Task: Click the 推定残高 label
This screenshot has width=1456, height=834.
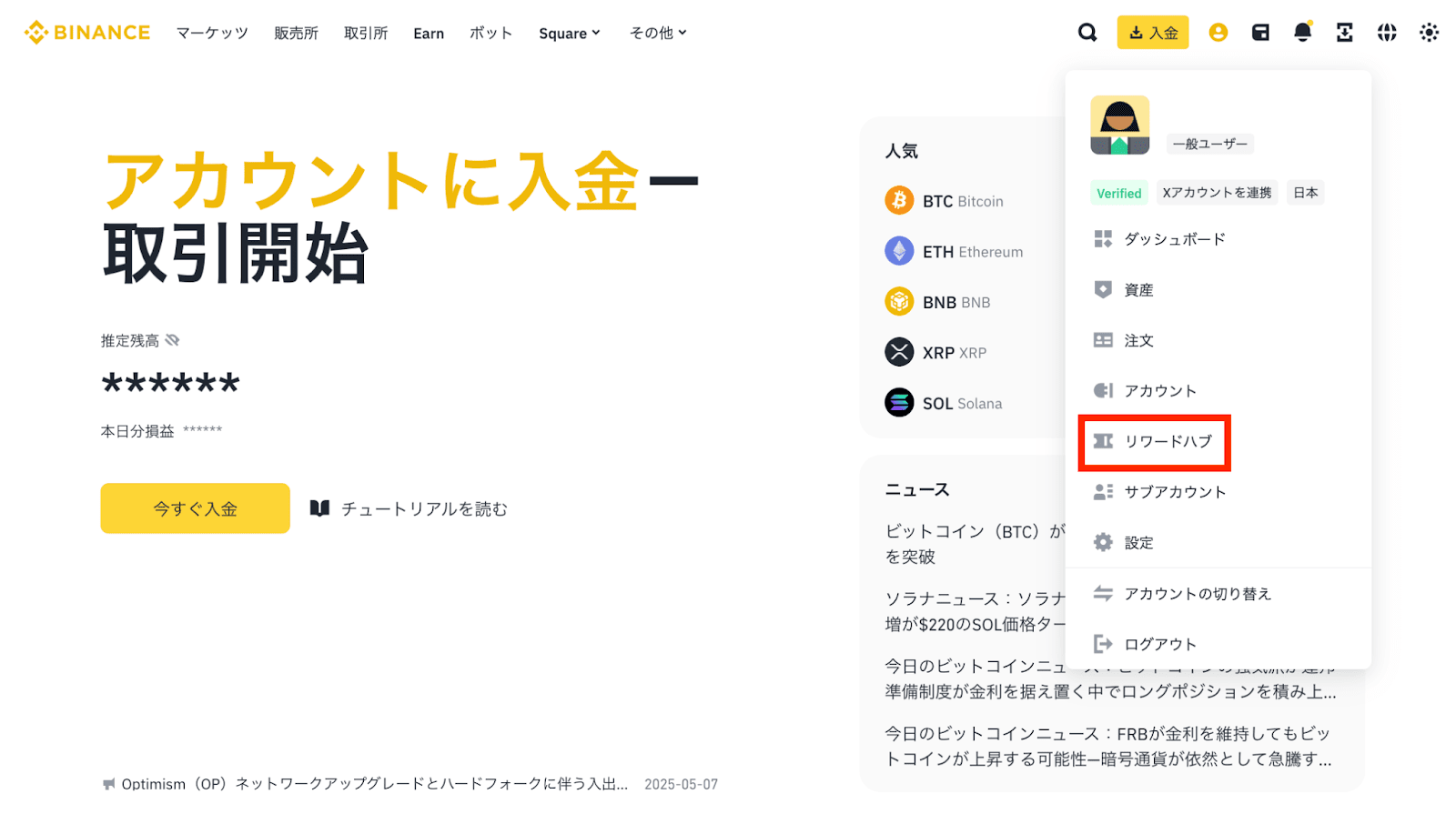Action: coord(129,340)
